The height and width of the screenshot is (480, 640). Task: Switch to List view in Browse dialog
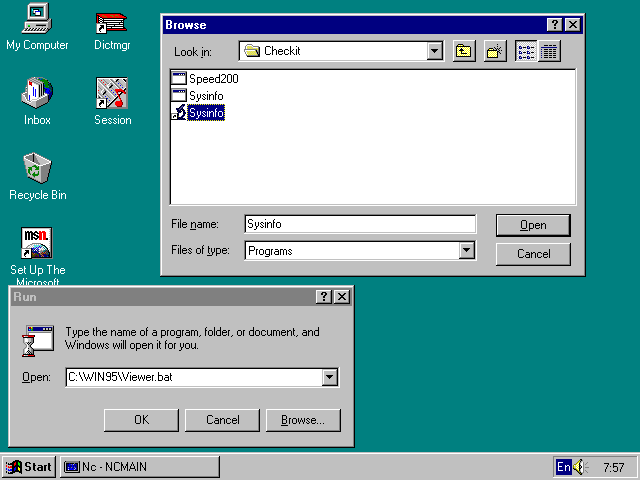tap(526, 51)
